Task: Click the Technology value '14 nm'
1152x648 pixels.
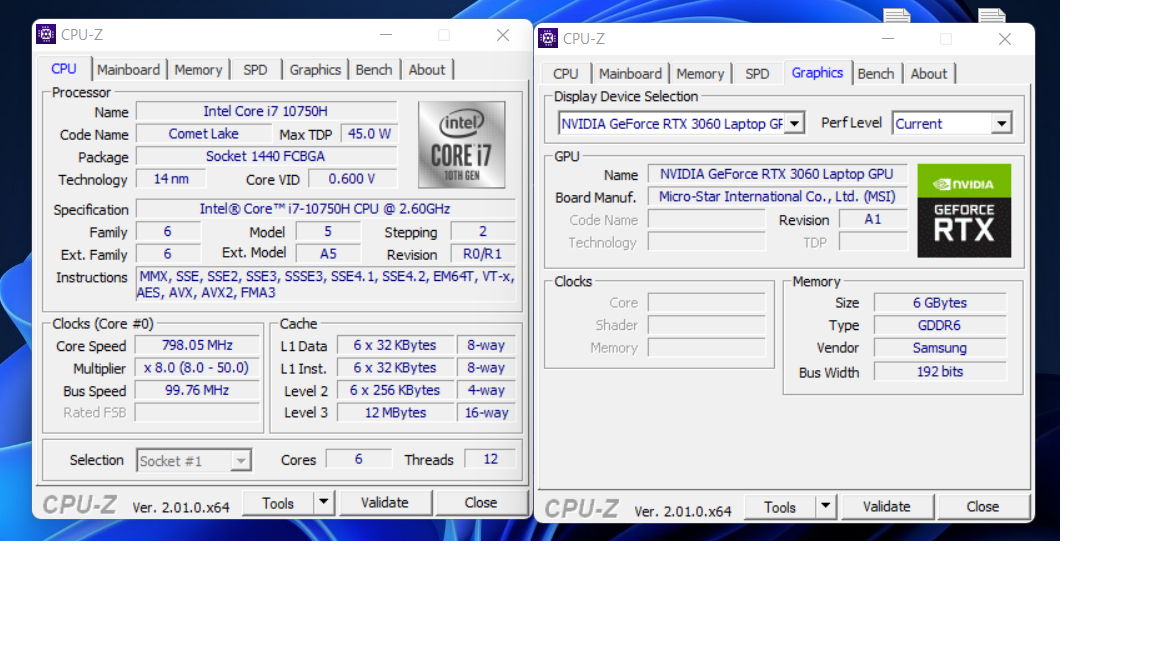Action: [171, 179]
